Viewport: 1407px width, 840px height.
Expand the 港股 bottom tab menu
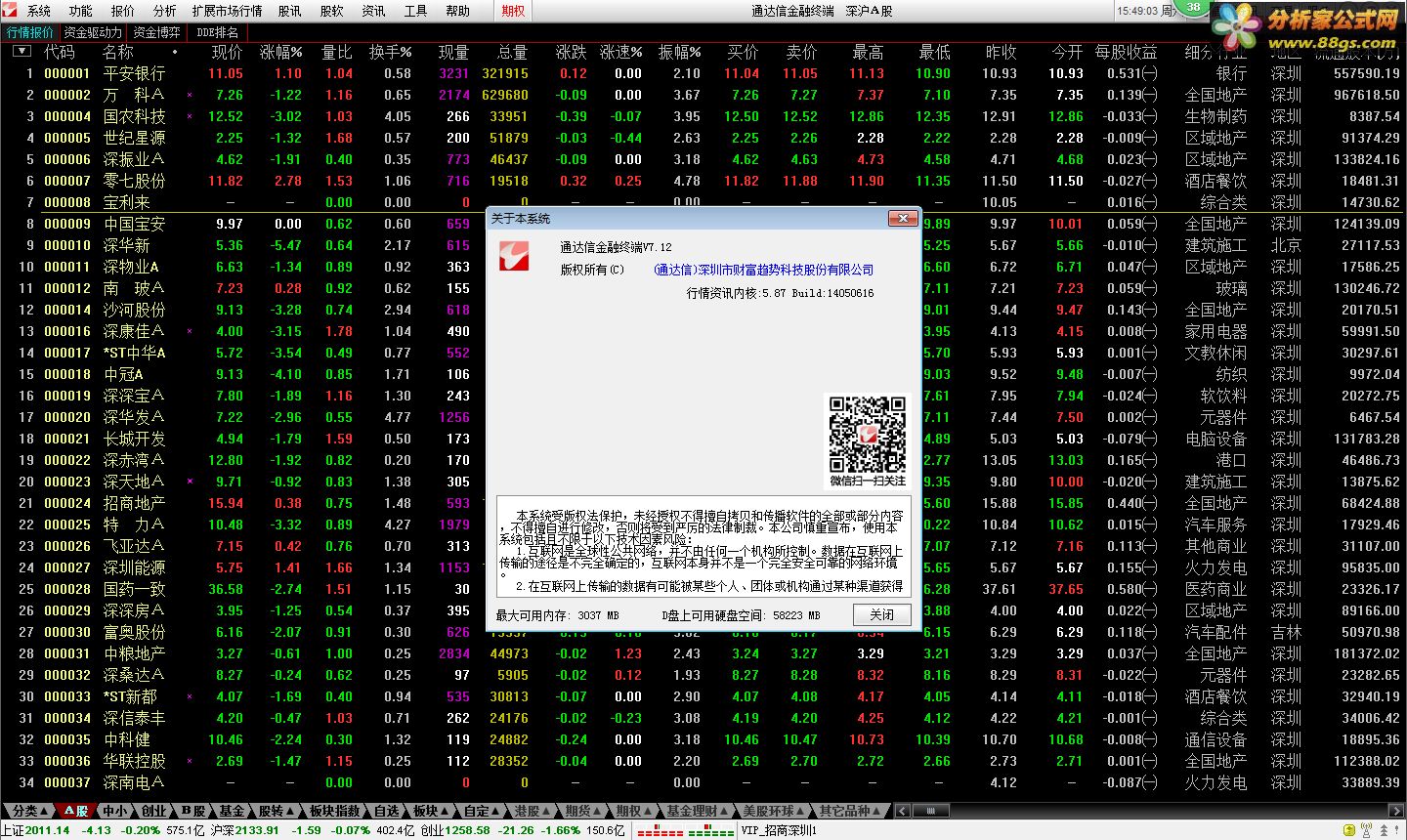(x=532, y=811)
